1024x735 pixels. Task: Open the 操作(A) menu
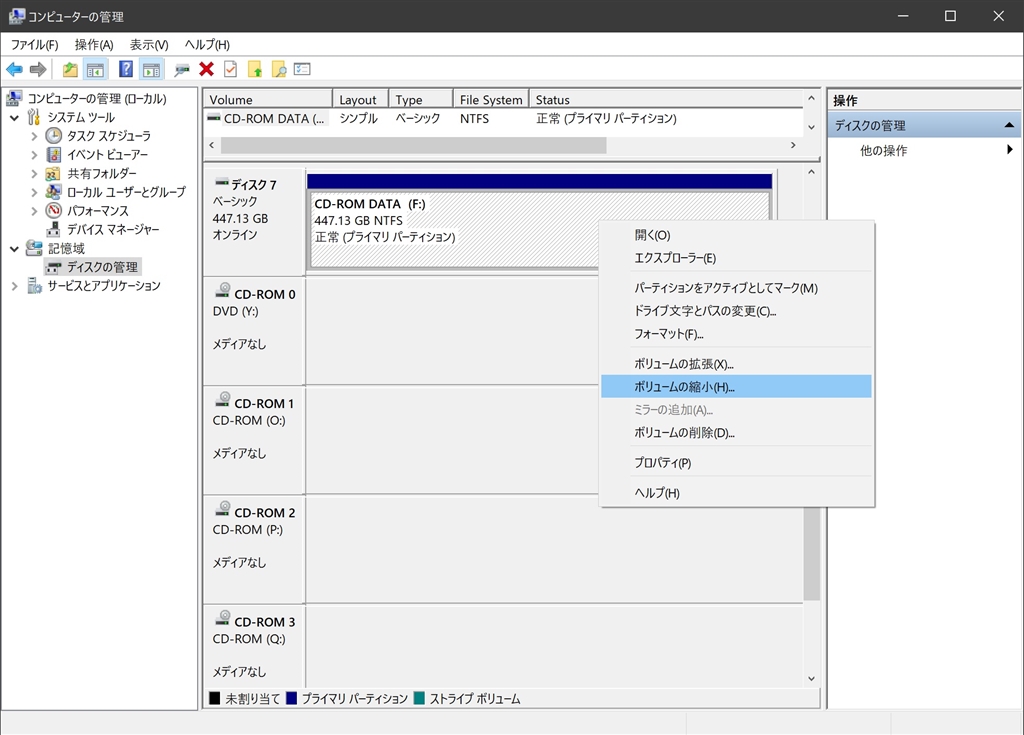[x=94, y=44]
